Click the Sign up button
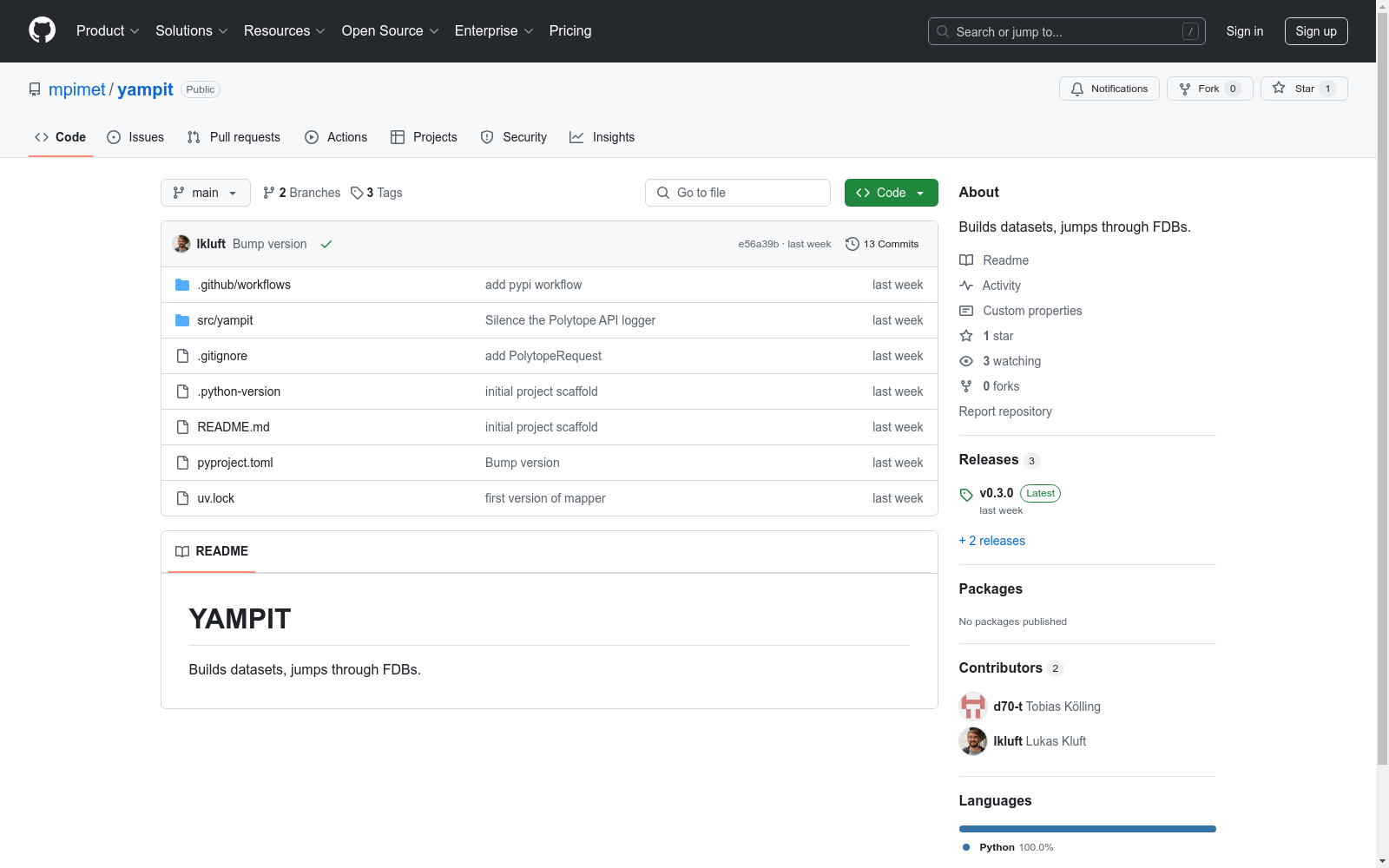The image size is (1389, 868). coord(1316,31)
